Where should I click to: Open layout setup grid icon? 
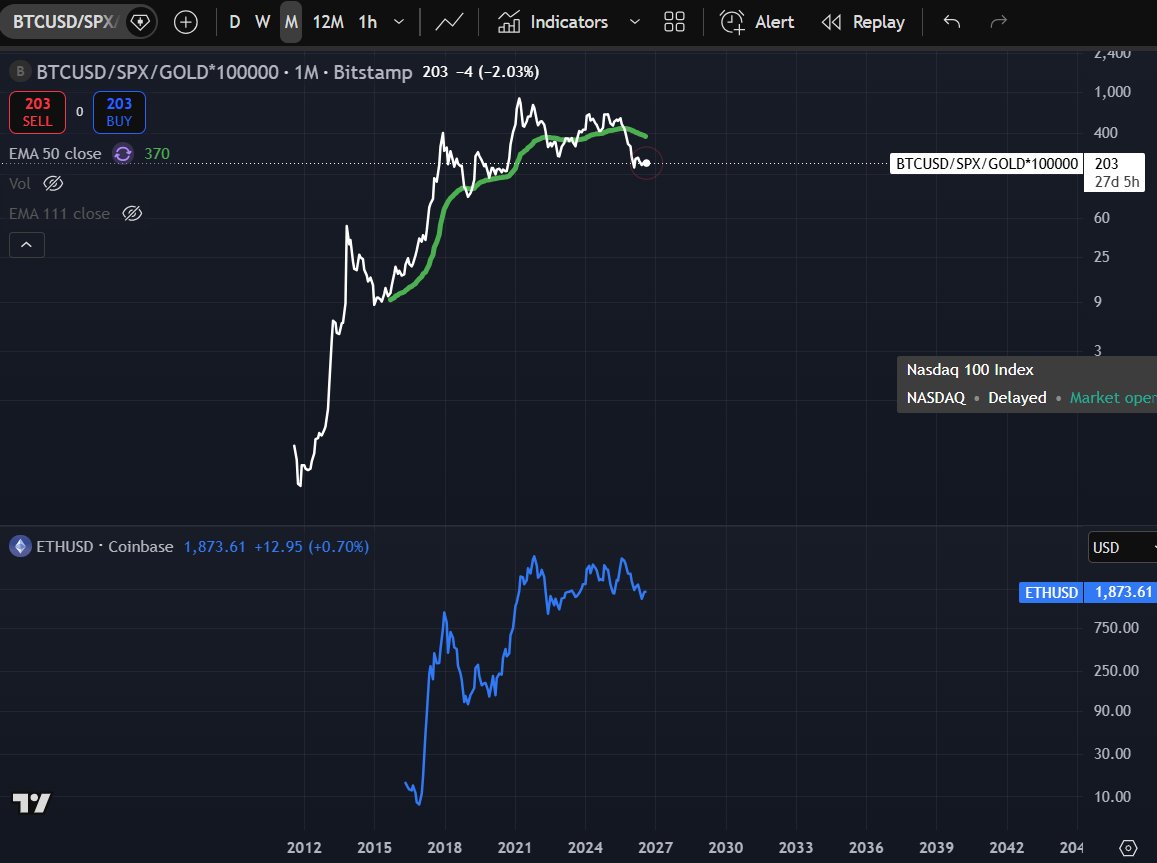click(674, 22)
